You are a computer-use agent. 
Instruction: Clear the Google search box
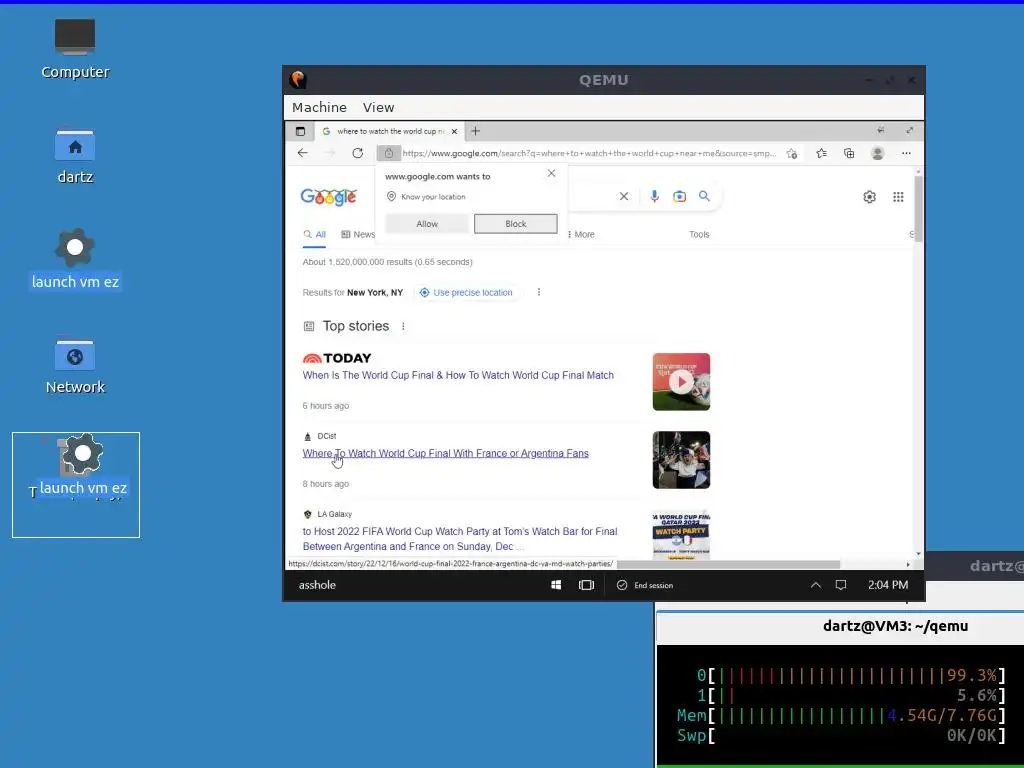pos(624,196)
